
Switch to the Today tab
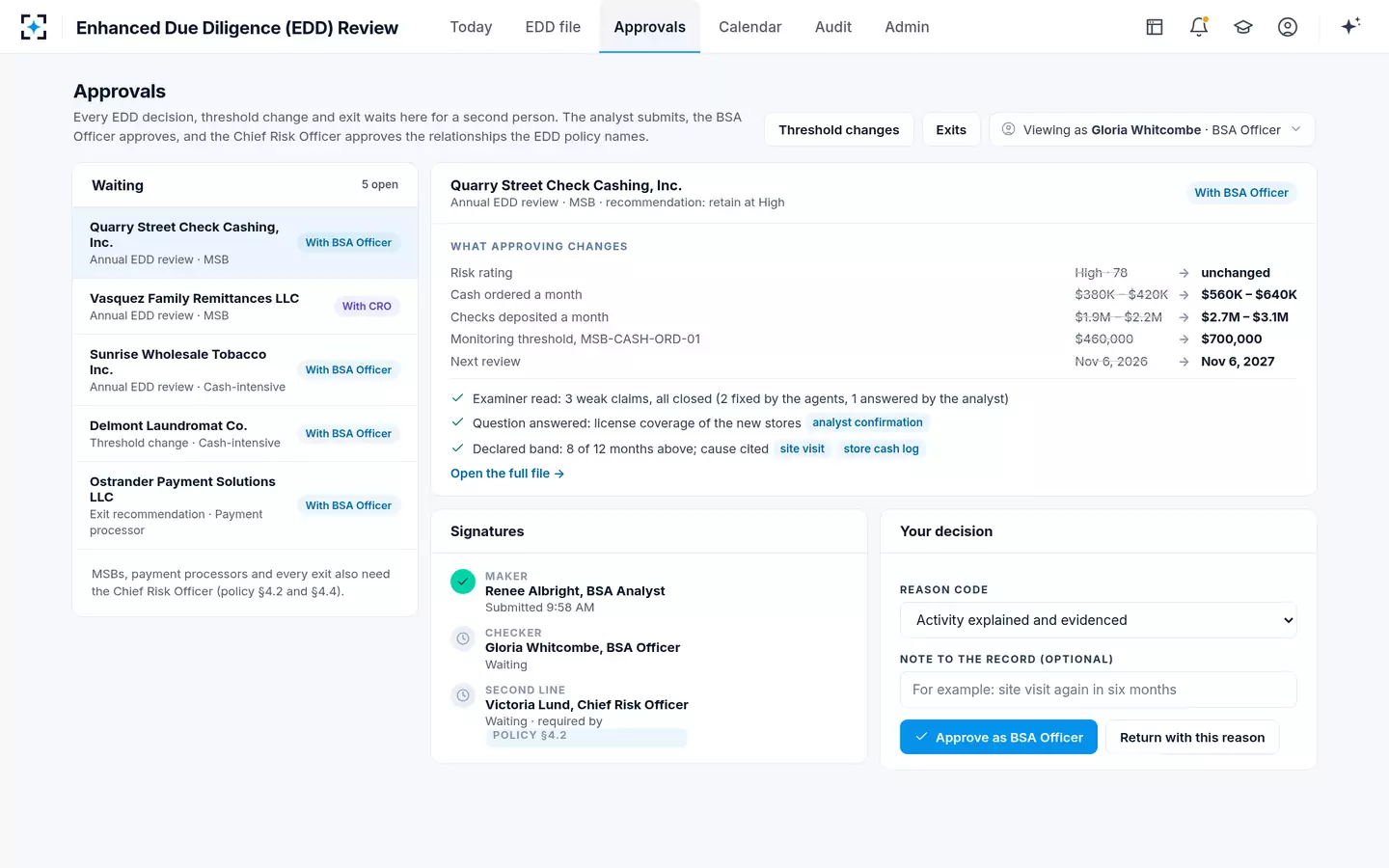click(471, 27)
